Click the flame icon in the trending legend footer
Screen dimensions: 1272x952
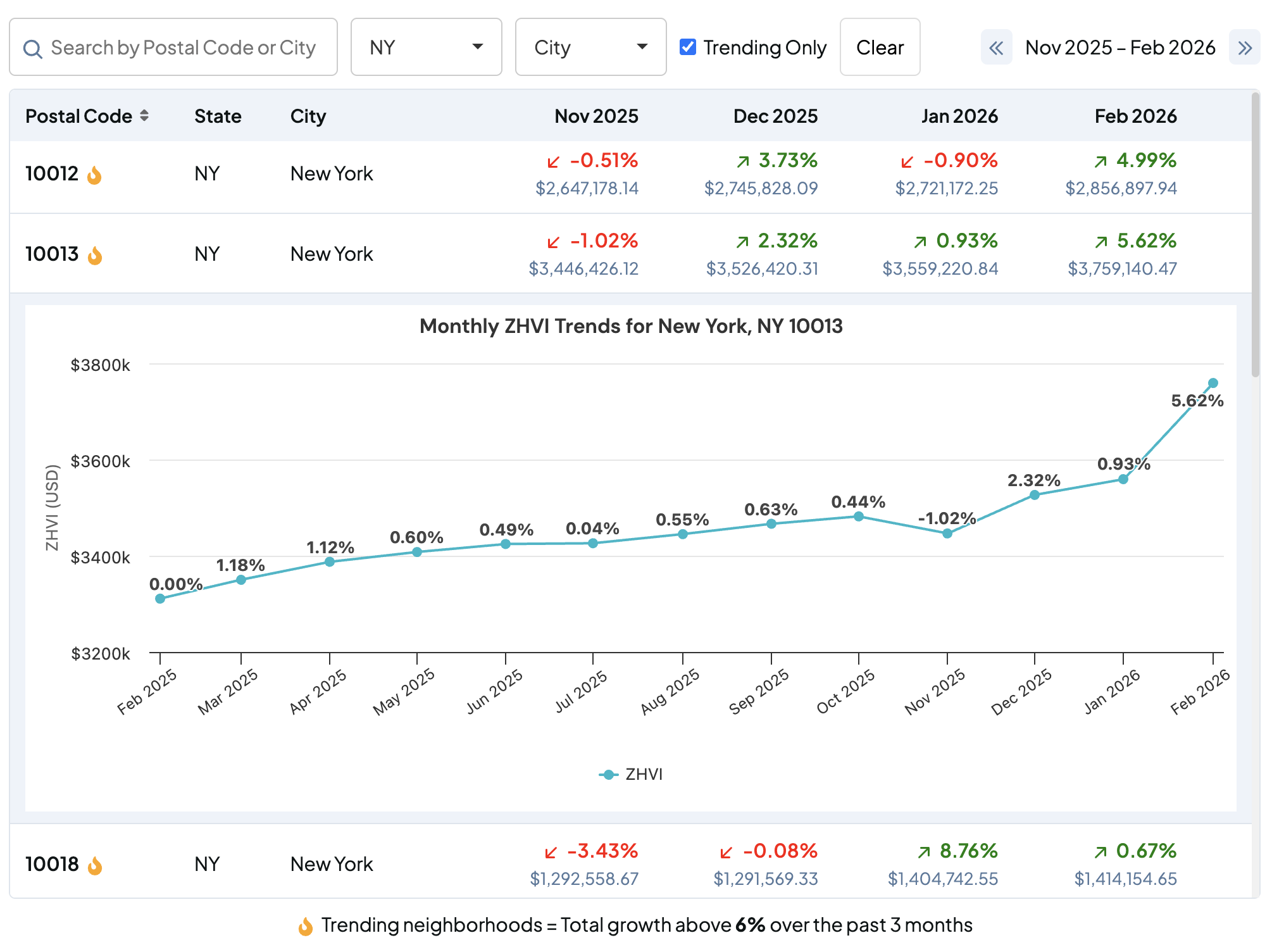coord(306,925)
